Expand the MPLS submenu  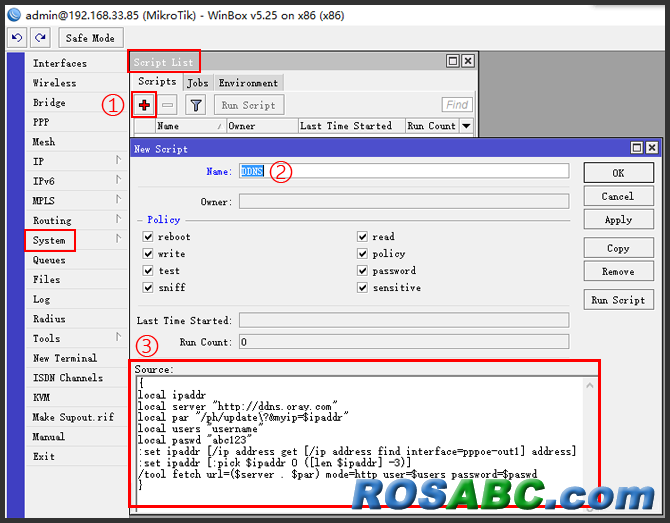(118, 200)
